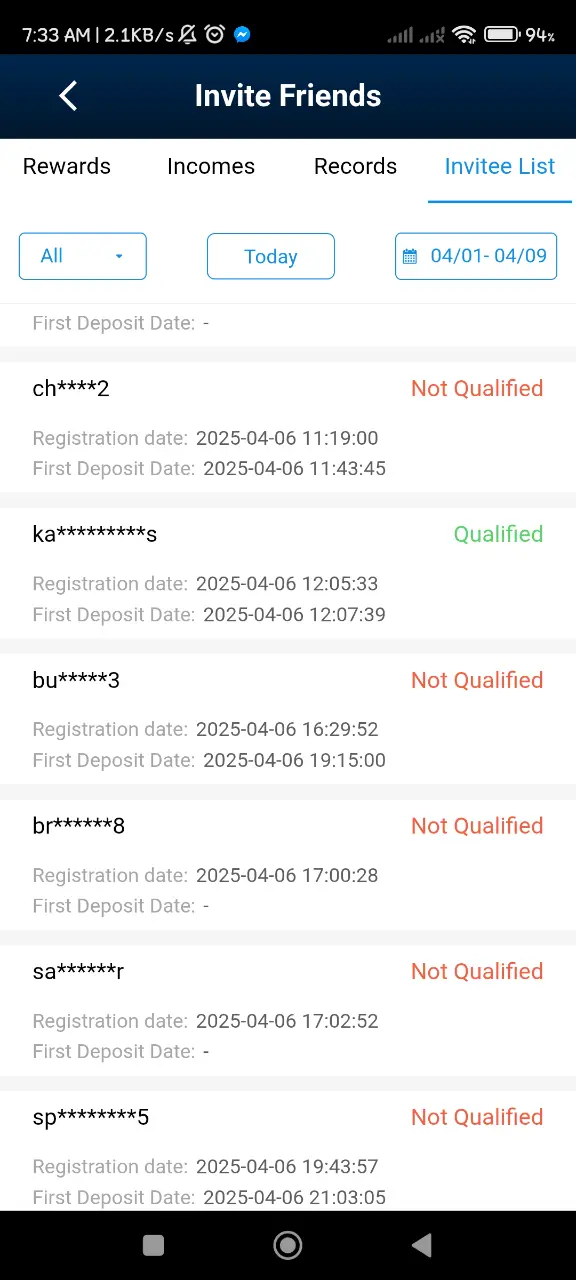Tap the back arrow icon
The width and height of the screenshot is (576, 1280).
[68, 96]
